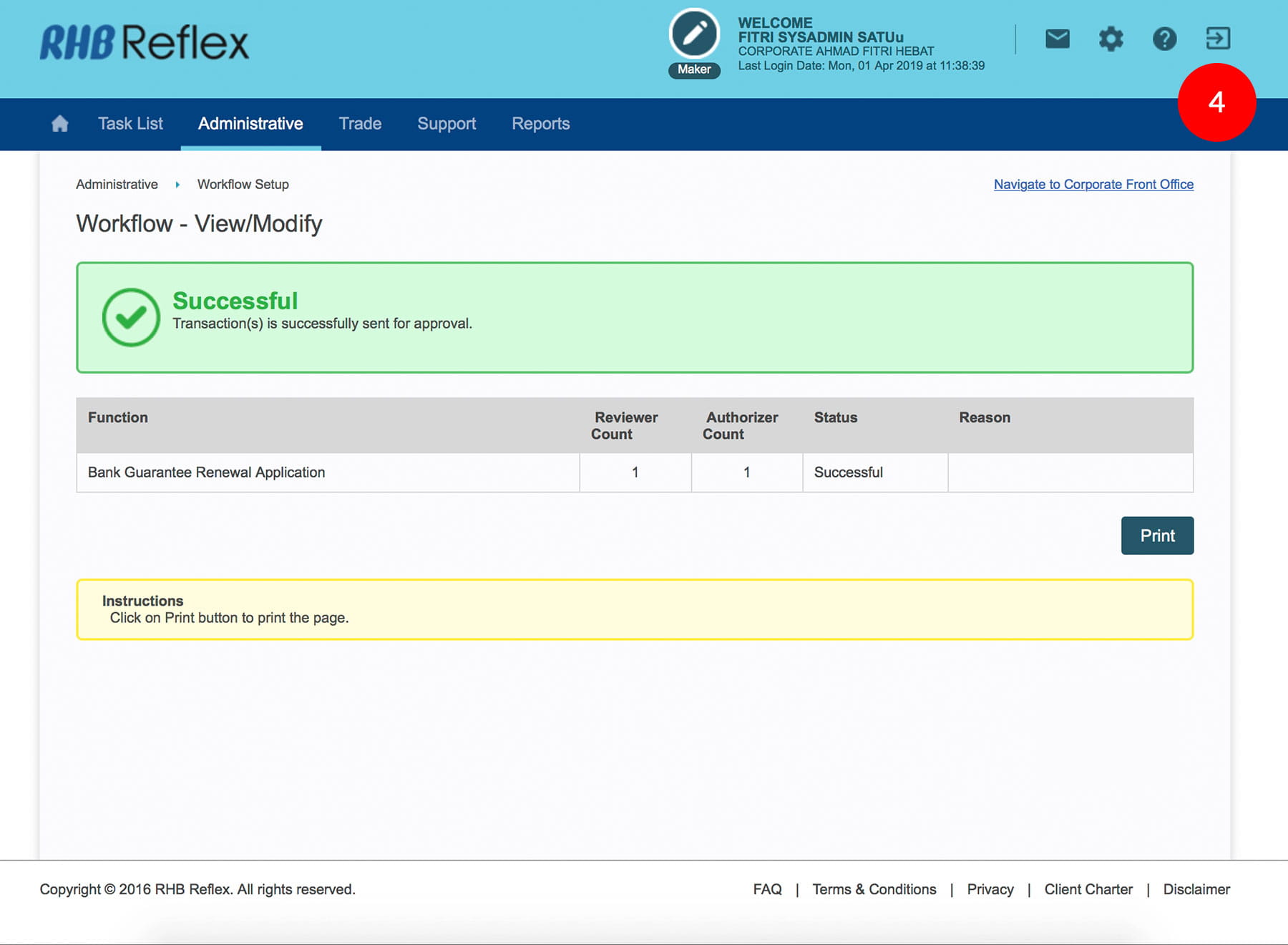Click the Administrative breadcrumb link
Screen dimensions: 1288x945
[117, 185]
